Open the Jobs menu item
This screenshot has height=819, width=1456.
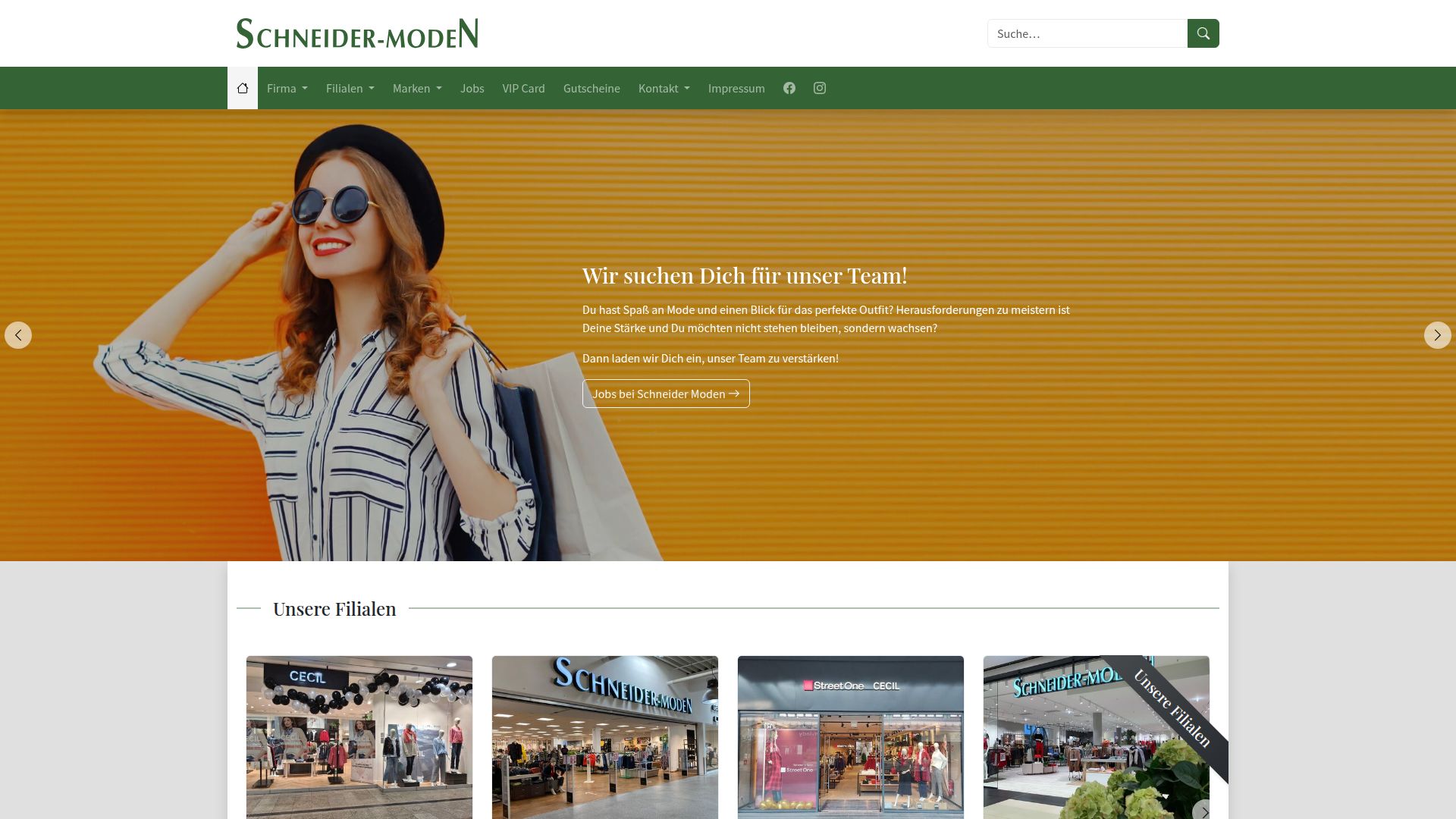pos(472,88)
